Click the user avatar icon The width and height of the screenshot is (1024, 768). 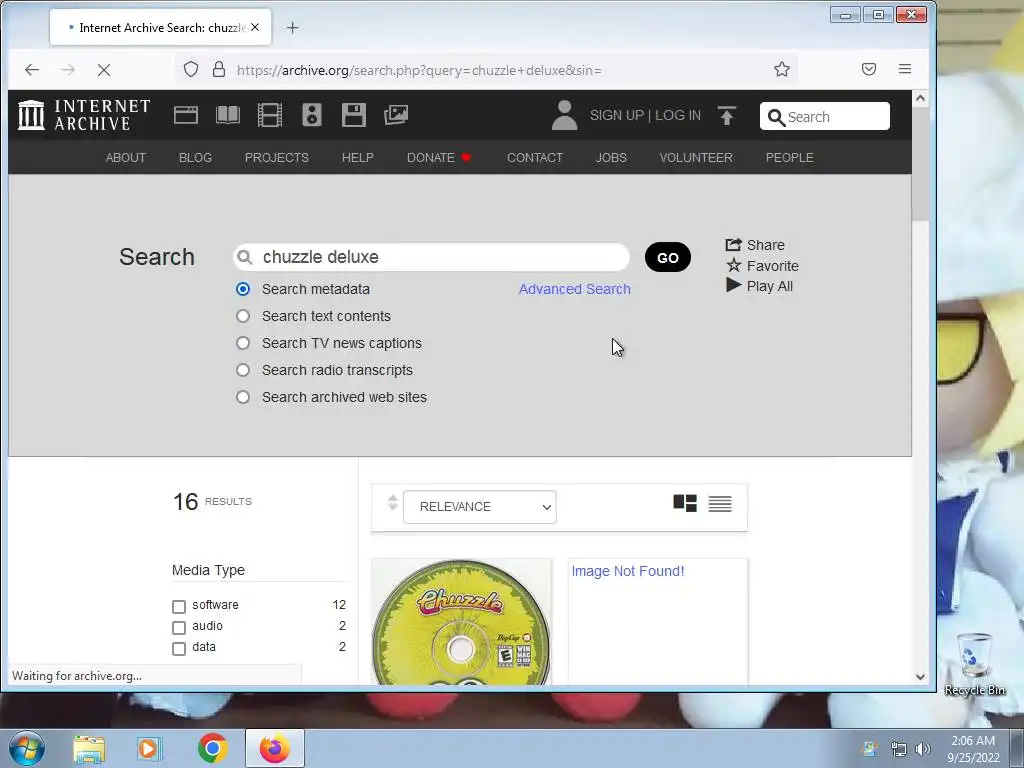coord(564,115)
